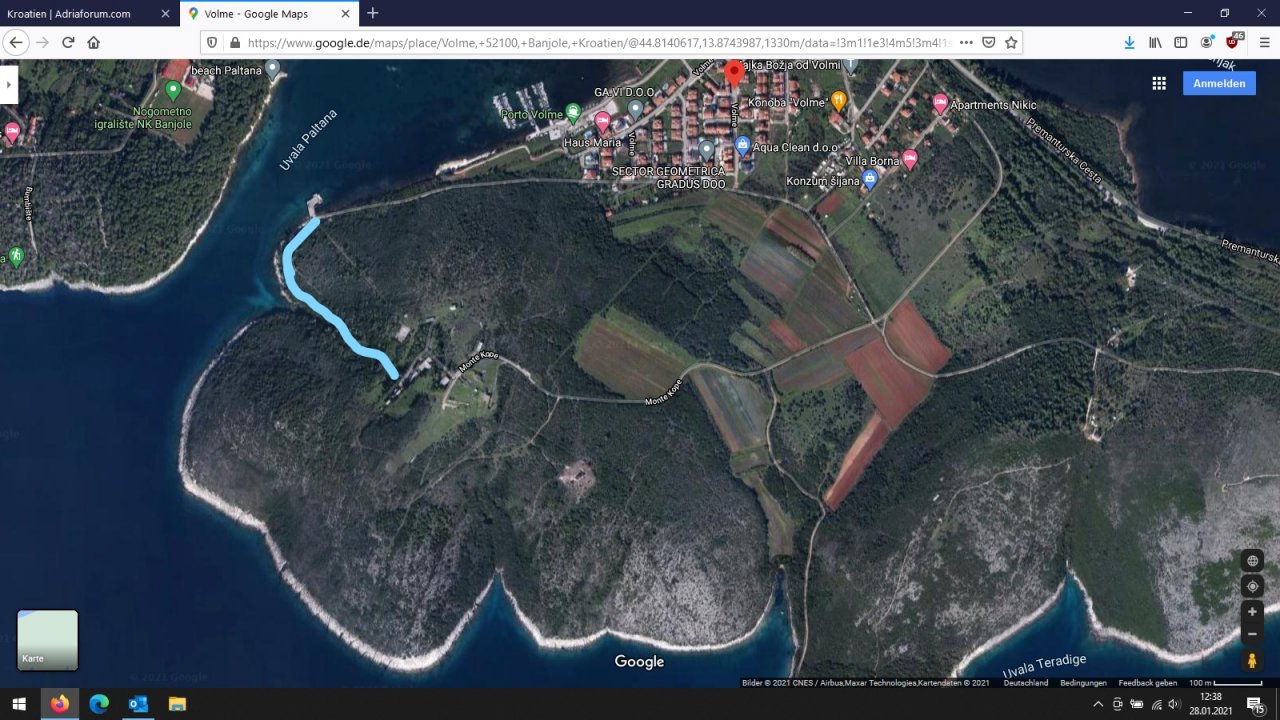Open a new browser tab
The width and height of the screenshot is (1280, 720).
373,13
